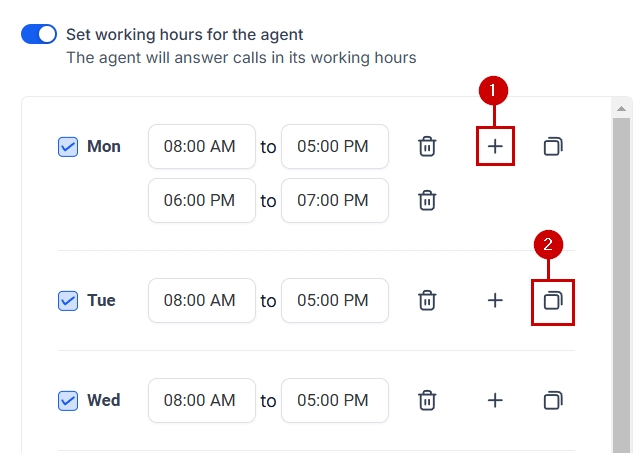Copy Monday's working hours
Image resolution: width=642 pixels, height=453 pixels.
(x=553, y=147)
